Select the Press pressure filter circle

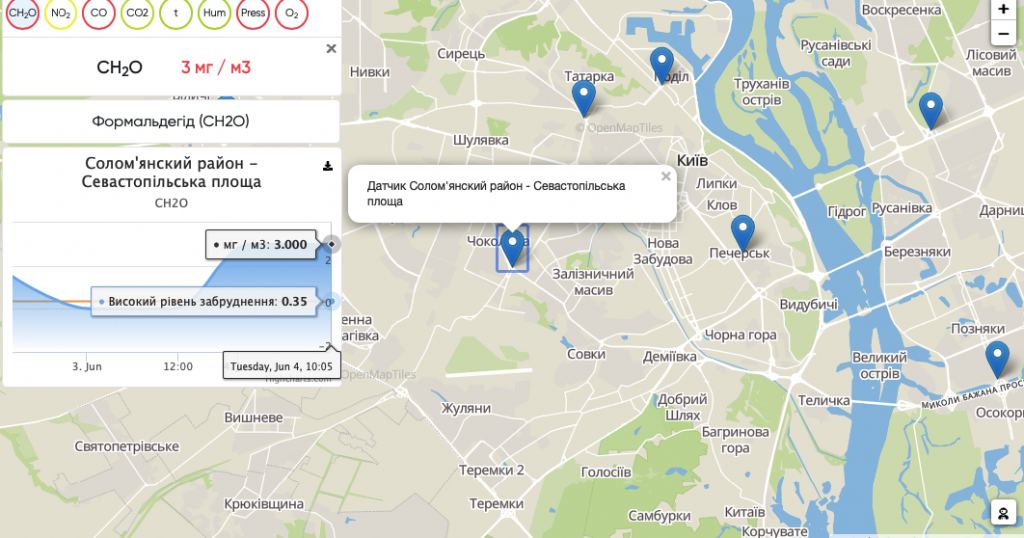(252, 14)
